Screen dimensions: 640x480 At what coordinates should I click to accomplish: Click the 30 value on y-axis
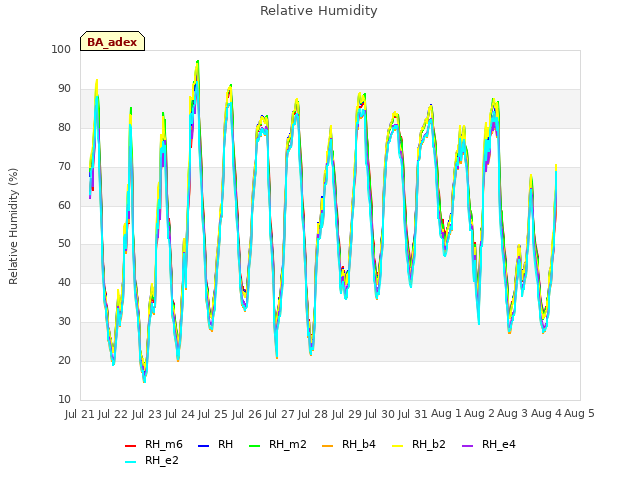[x=64, y=322]
